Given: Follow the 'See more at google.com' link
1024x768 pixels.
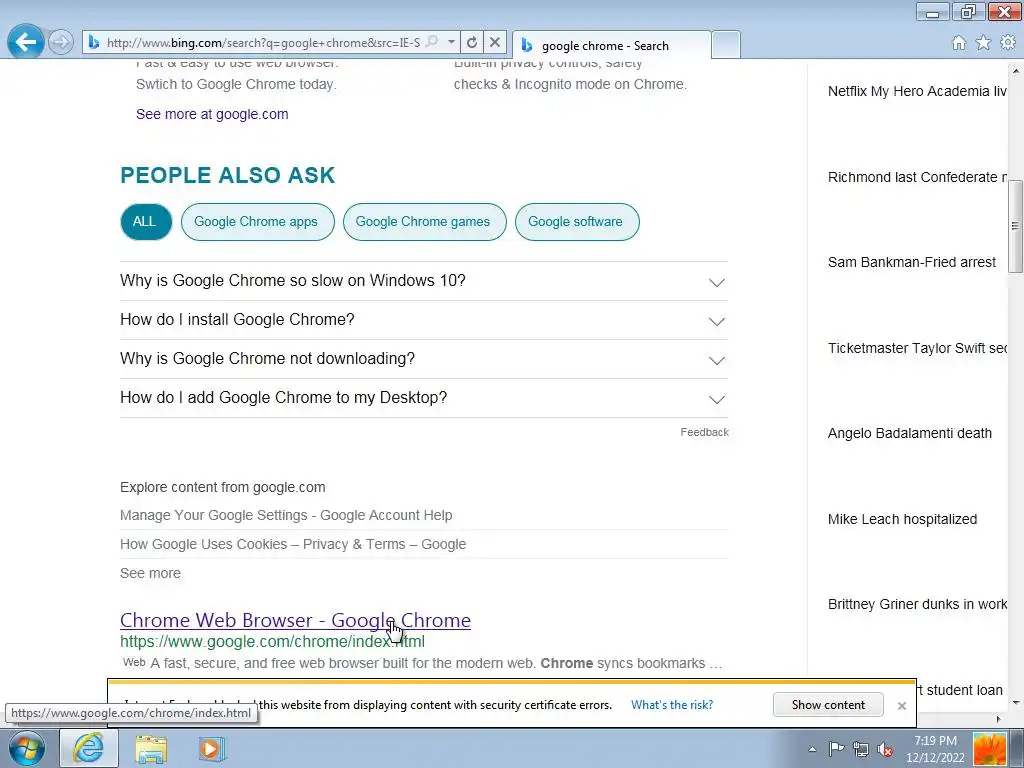Looking at the screenshot, I should (x=212, y=114).
